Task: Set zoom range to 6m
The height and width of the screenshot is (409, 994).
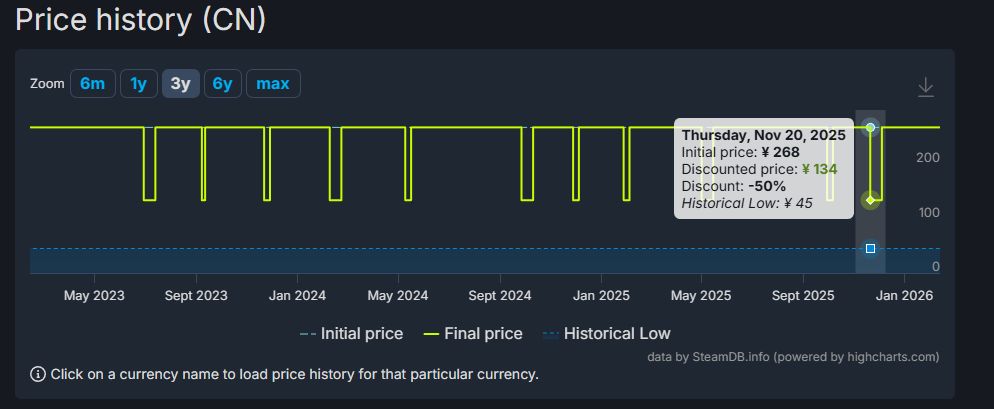Action: pyautogui.click(x=92, y=84)
